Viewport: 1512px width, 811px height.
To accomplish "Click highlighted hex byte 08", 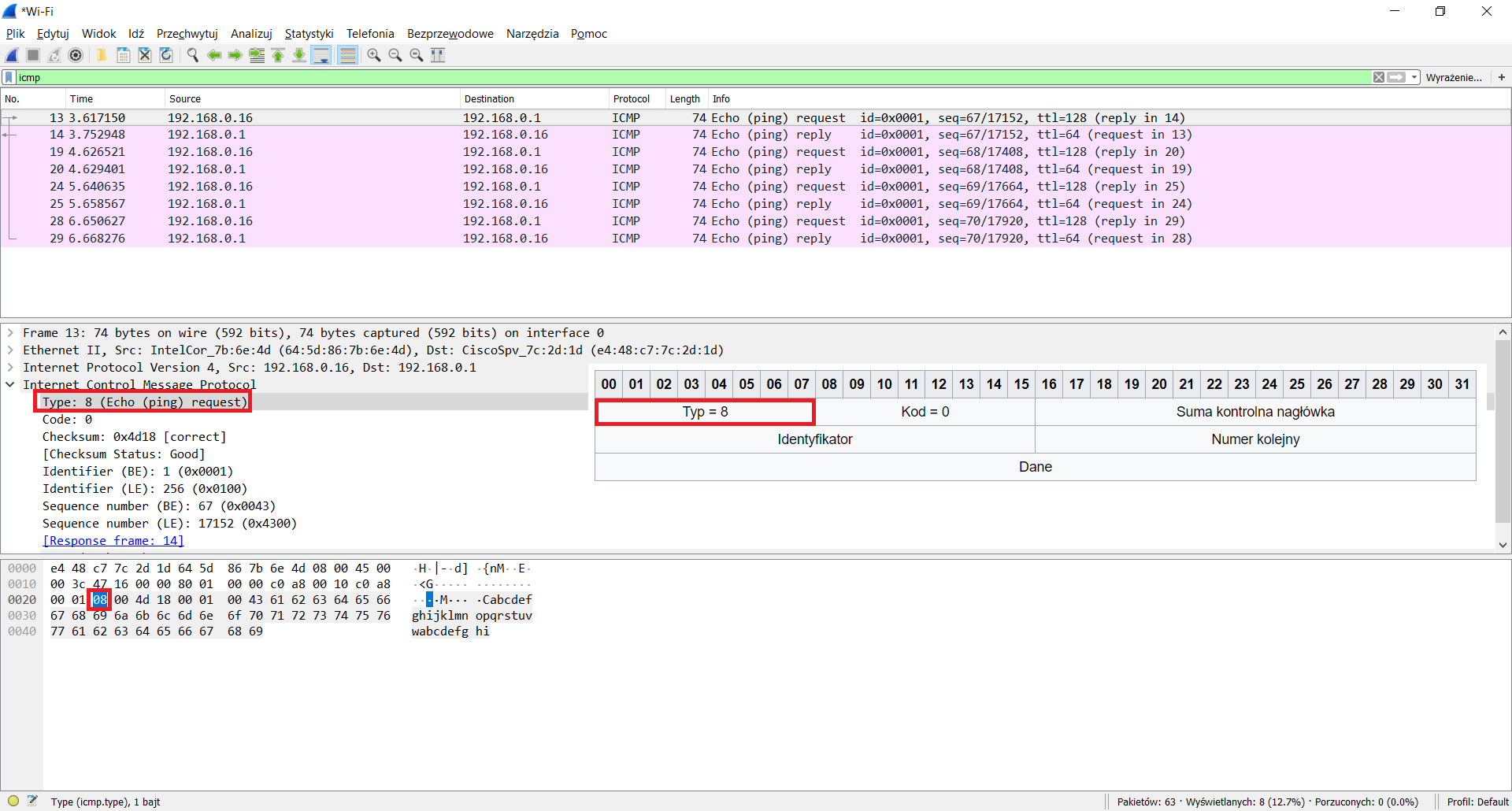I will click(99, 600).
